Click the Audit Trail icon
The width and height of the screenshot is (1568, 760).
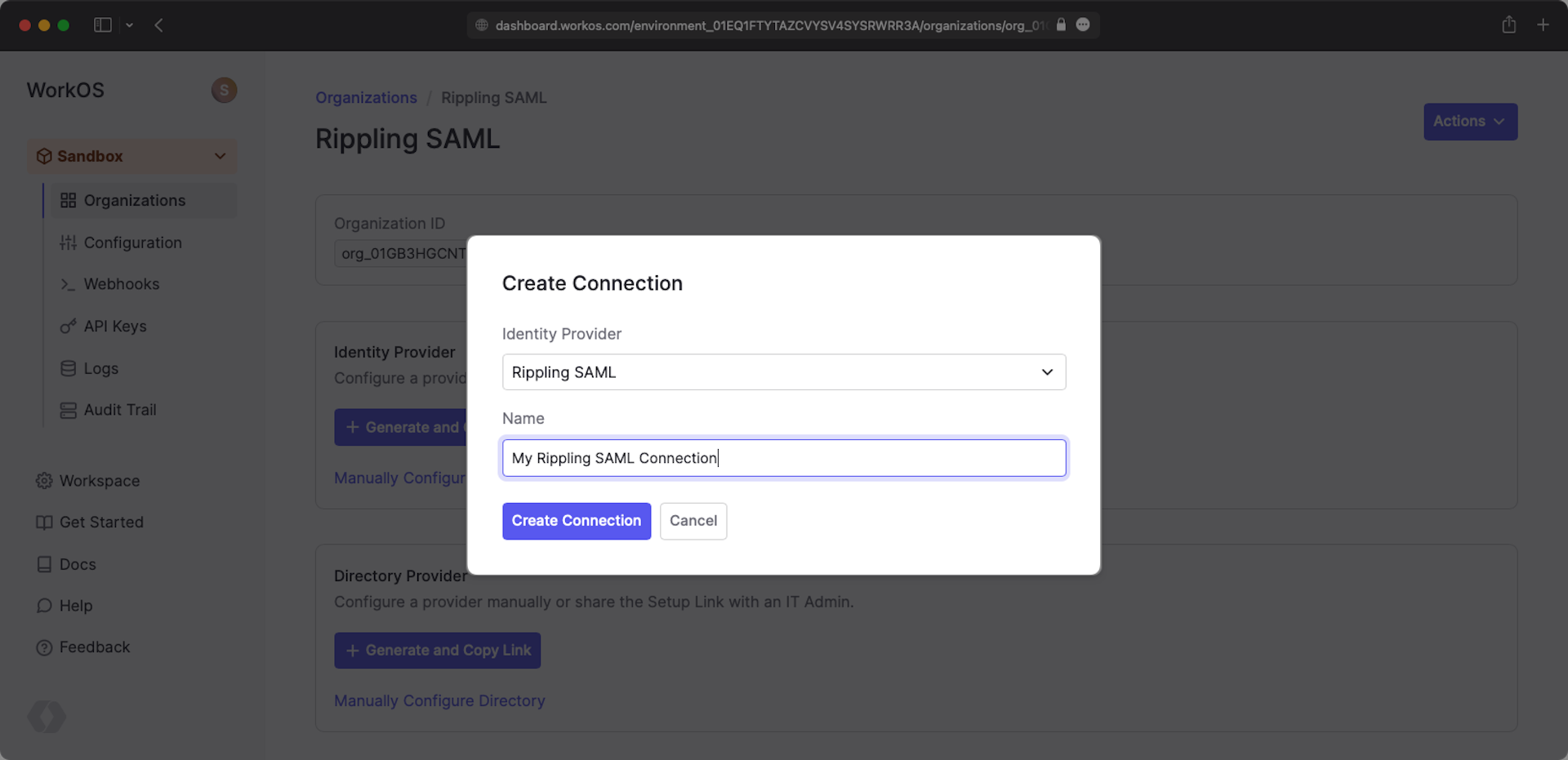click(68, 410)
